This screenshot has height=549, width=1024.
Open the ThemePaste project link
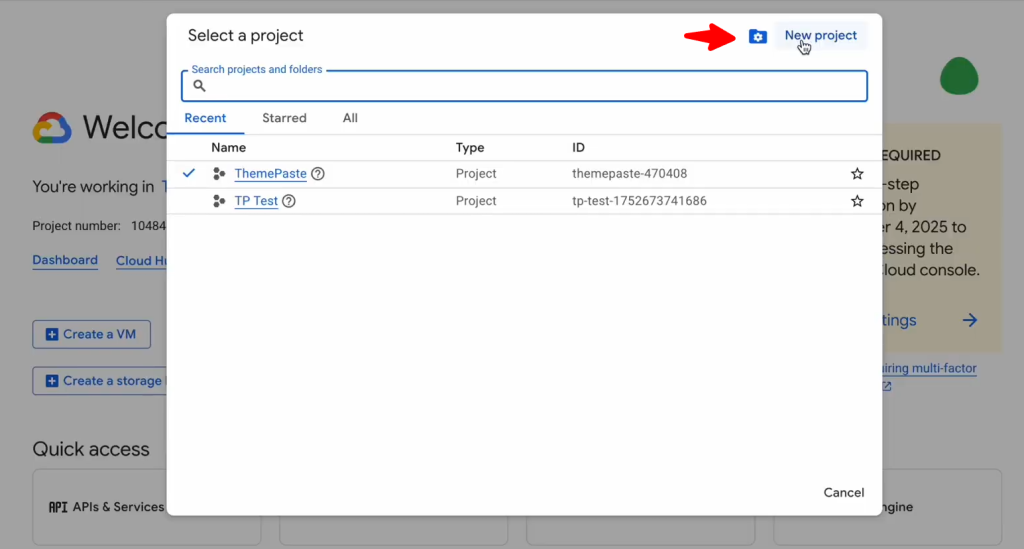coord(270,174)
